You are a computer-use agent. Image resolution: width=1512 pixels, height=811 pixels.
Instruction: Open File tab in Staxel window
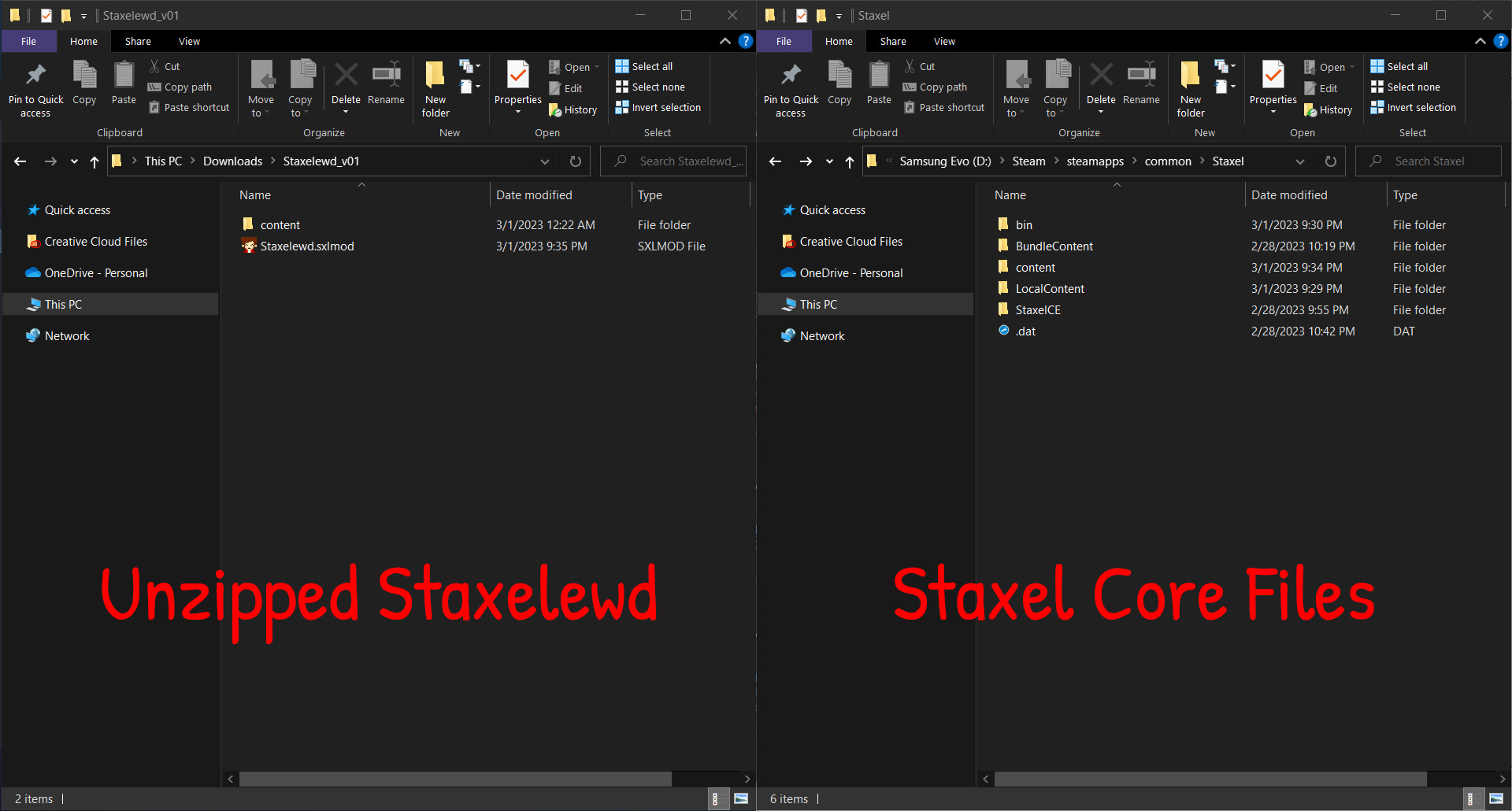point(784,41)
